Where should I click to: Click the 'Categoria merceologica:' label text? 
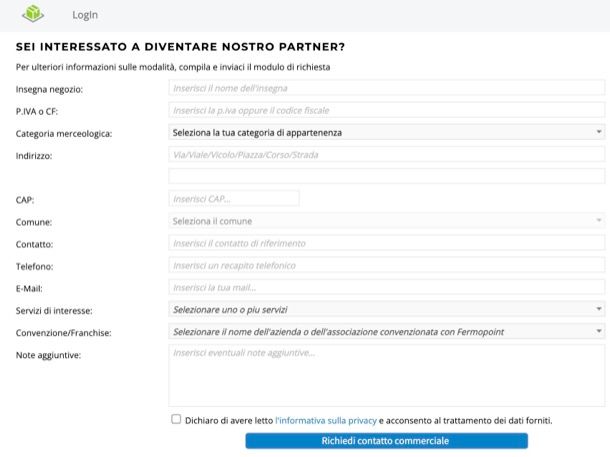coord(64,133)
